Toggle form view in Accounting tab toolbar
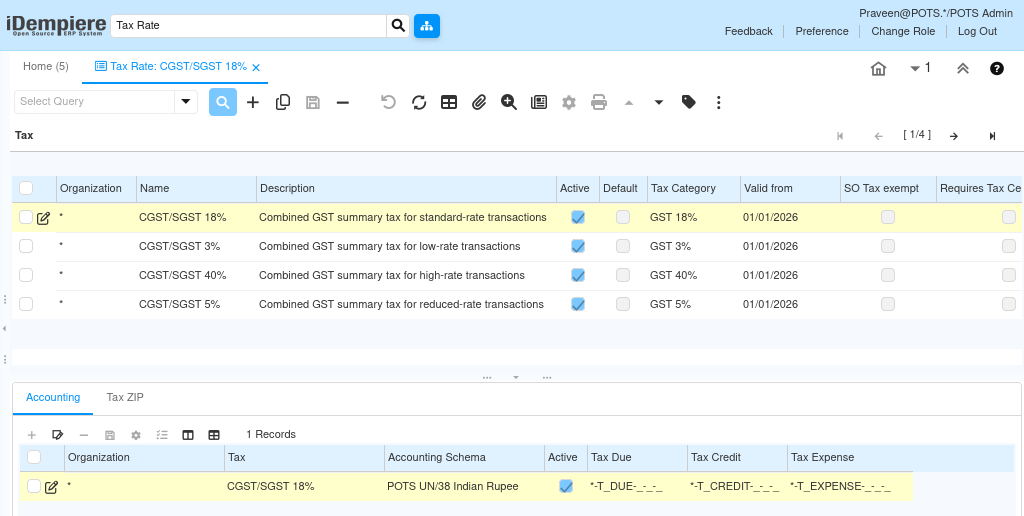The image size is (1024, 516). [x=188, y=435]
